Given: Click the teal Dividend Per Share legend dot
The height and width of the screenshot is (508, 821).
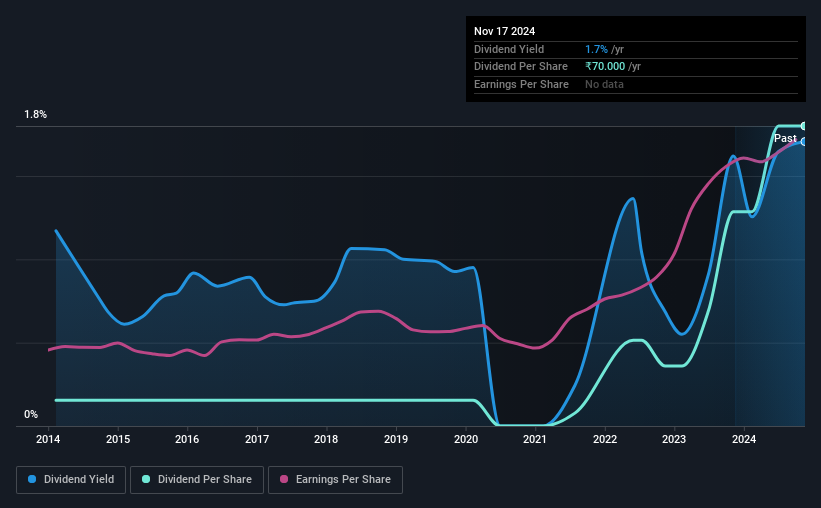Looking at the screenshot, I should pos(146,479).
